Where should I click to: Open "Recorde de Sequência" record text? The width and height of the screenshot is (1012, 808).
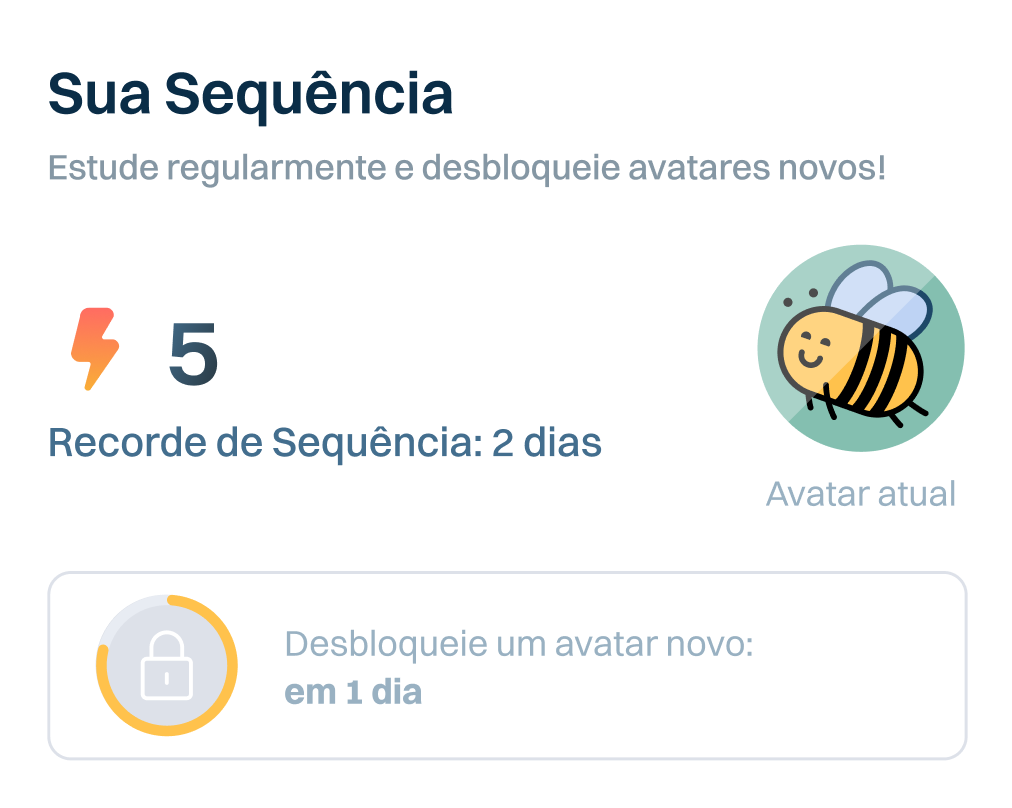click(x=265, y=442)
